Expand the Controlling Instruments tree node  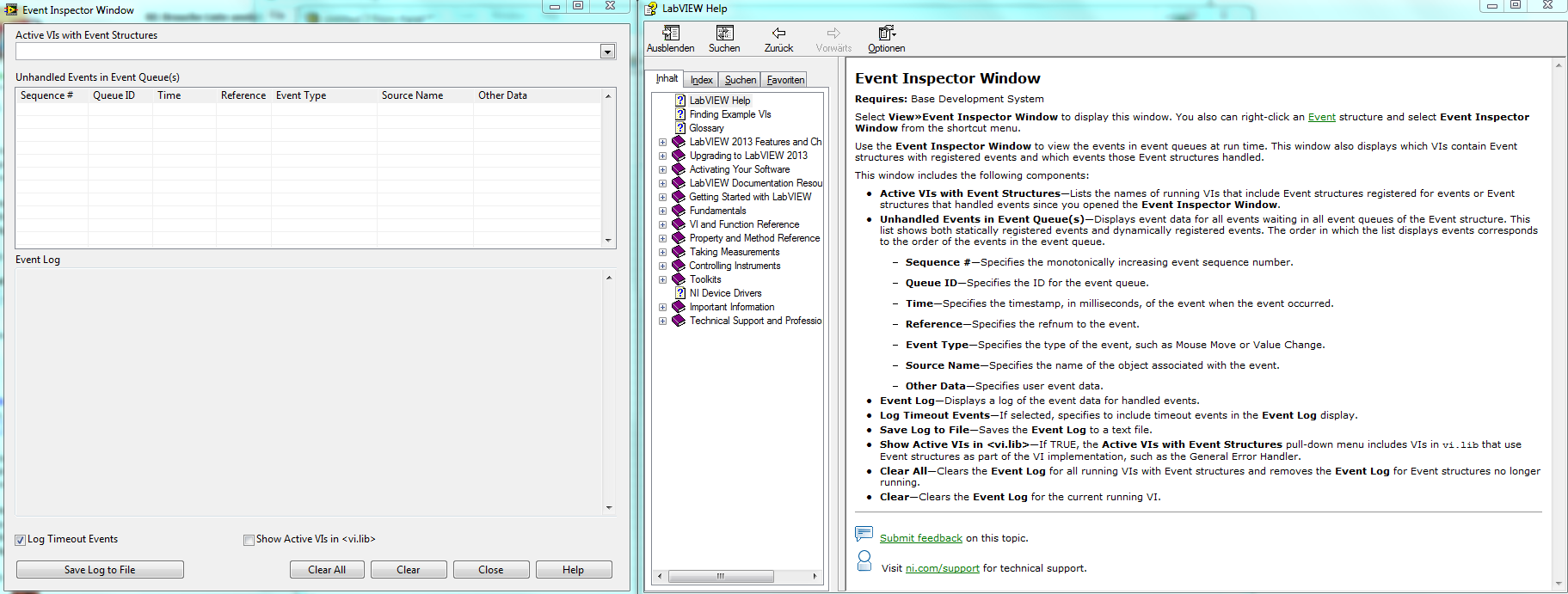(662, 266)
